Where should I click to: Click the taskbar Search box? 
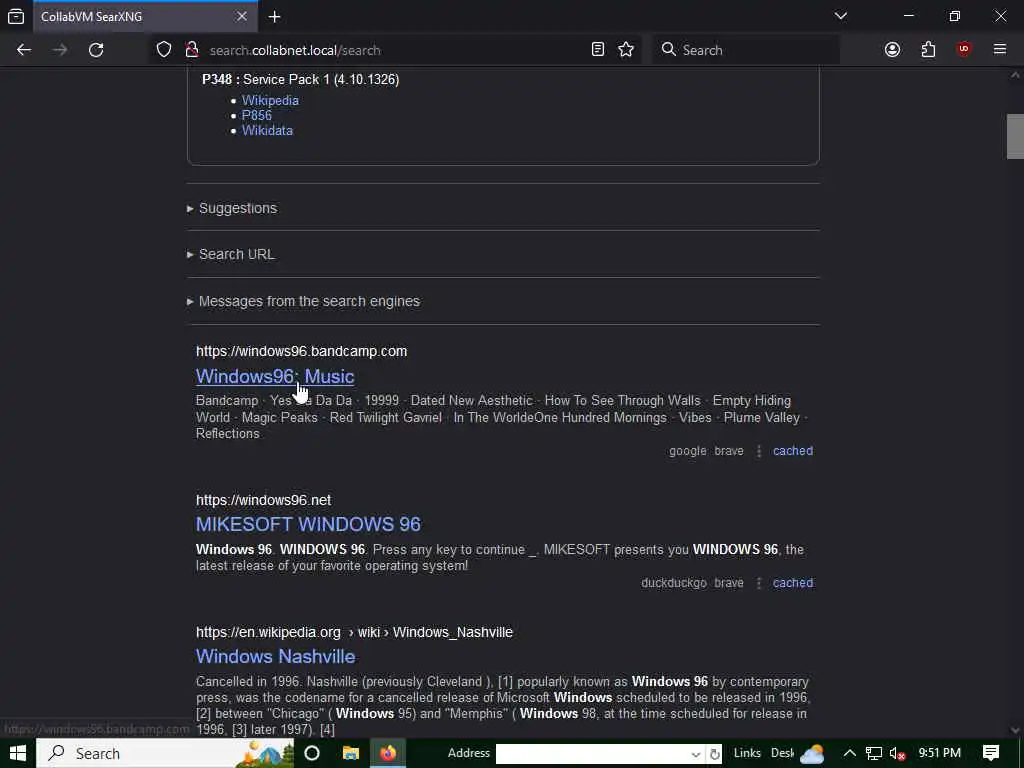[165, 753]
